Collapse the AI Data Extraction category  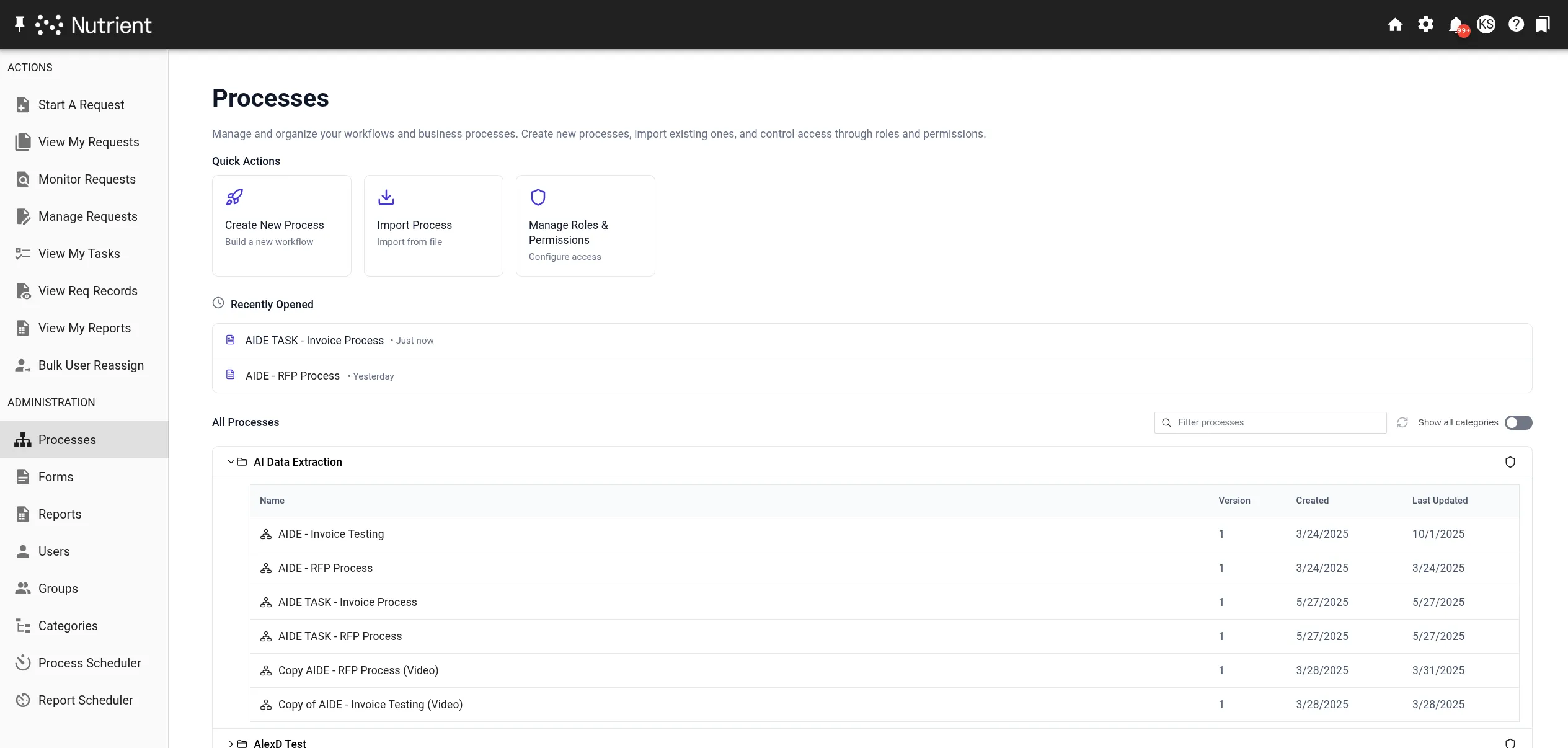[231, 462]
